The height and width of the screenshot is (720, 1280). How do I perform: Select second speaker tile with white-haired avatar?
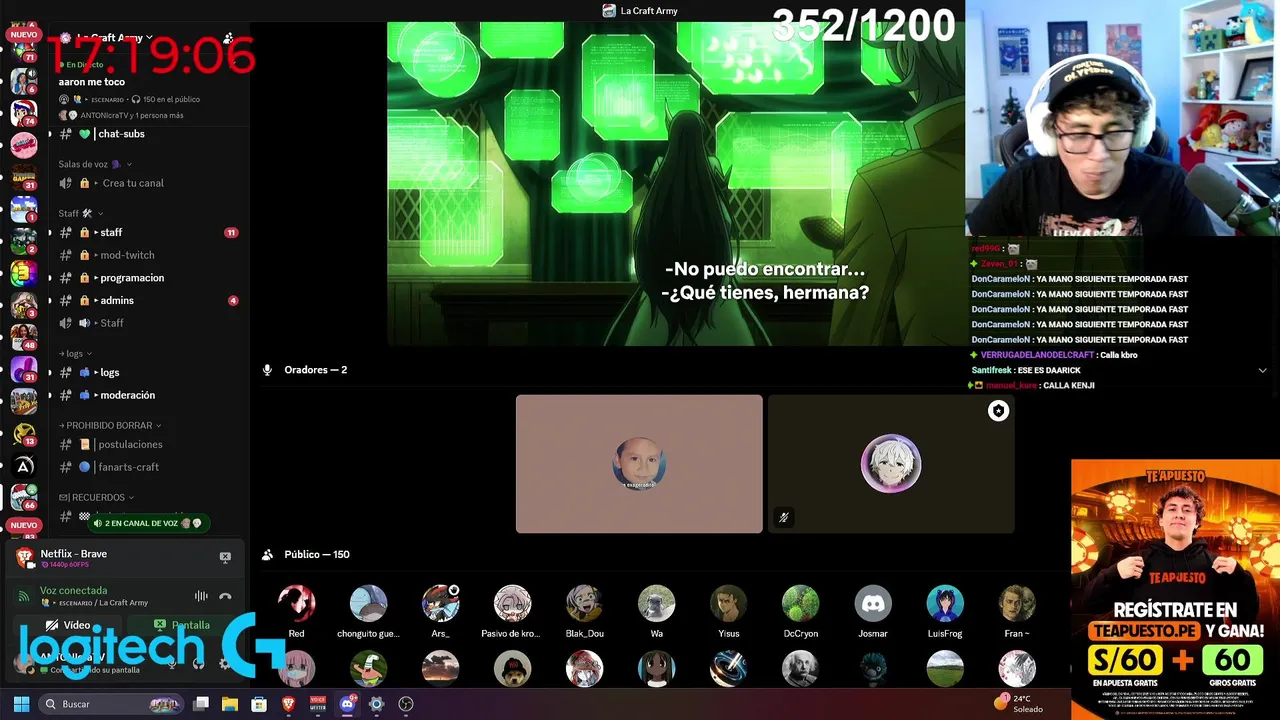[891, 464]
